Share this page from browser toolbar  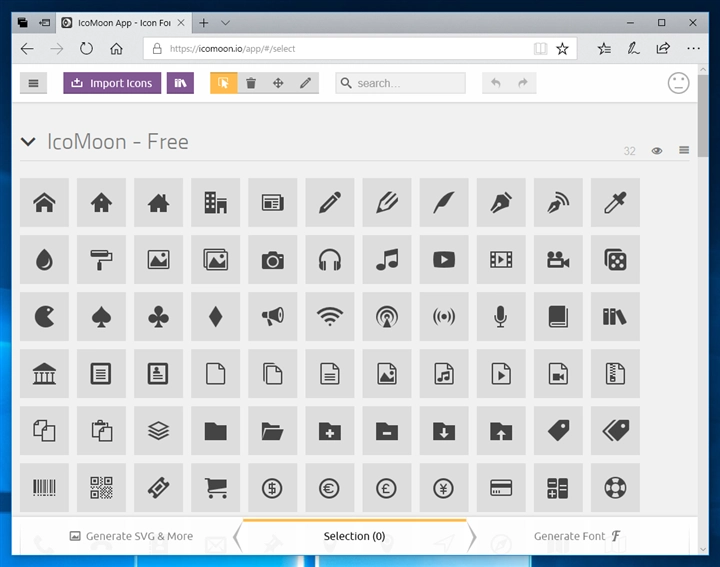(x=663, y=48)
